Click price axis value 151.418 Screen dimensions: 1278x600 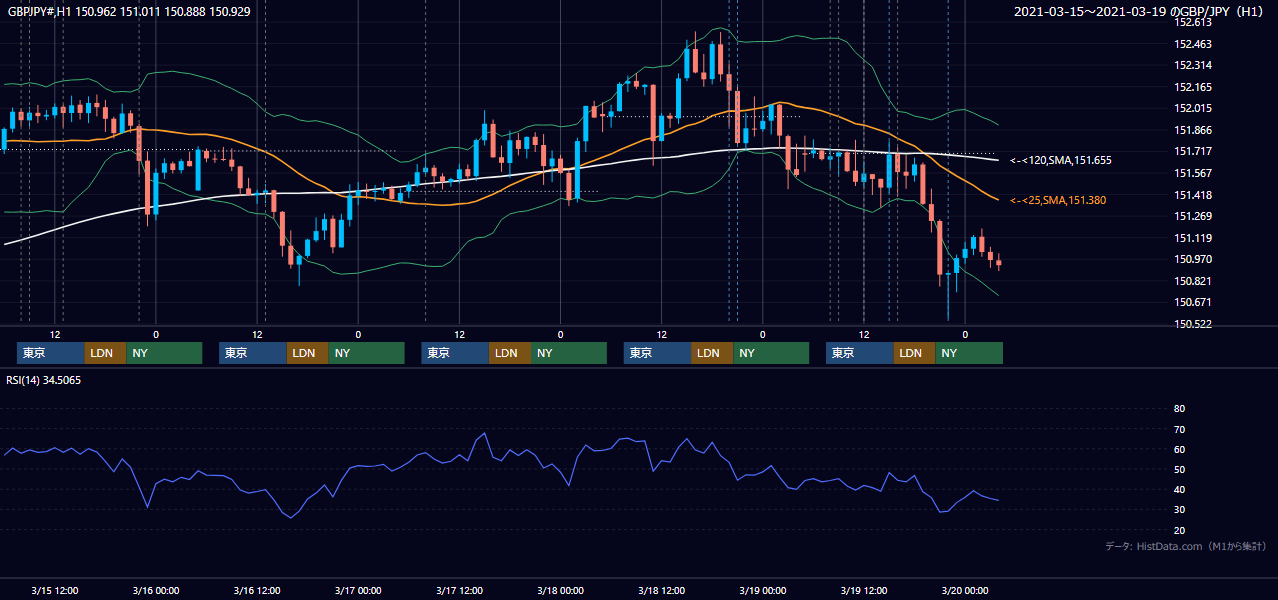pos(1193,195)
